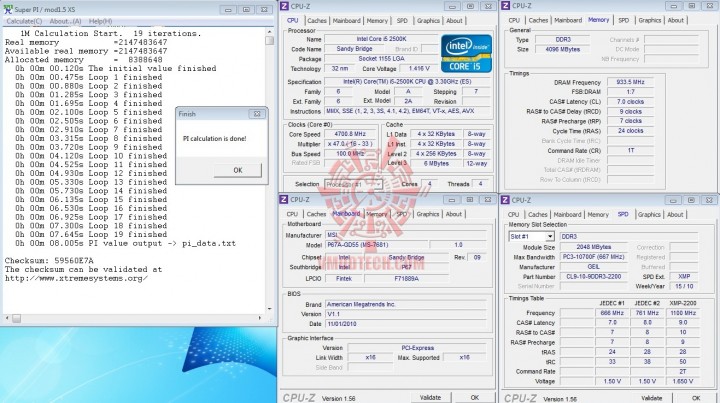Click OK in the Finish dialog
The image size is (720, 403).
[x=237, y=170]
